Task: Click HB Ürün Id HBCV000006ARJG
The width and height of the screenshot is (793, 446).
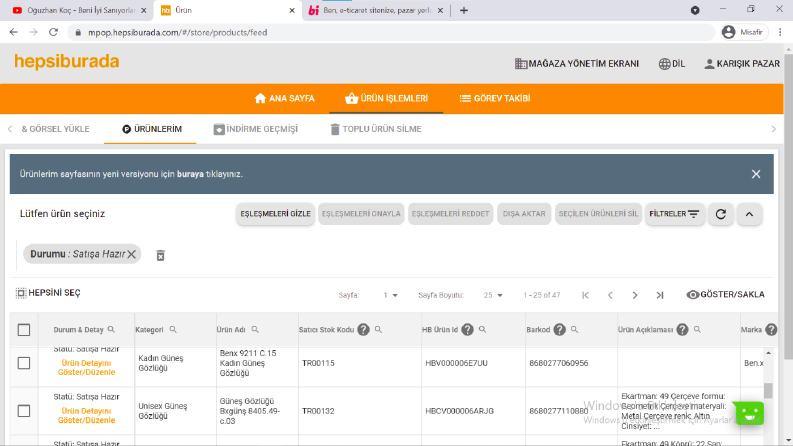Action: (x=459, y=411)
